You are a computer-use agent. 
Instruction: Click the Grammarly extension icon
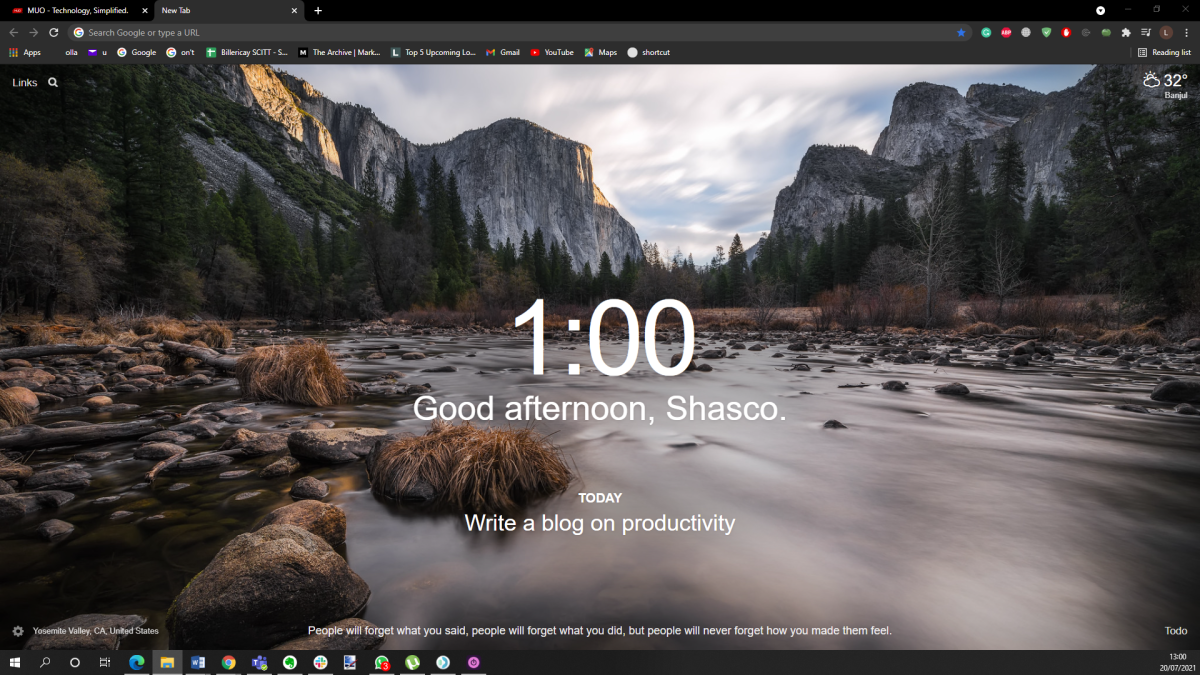point(986,32)
